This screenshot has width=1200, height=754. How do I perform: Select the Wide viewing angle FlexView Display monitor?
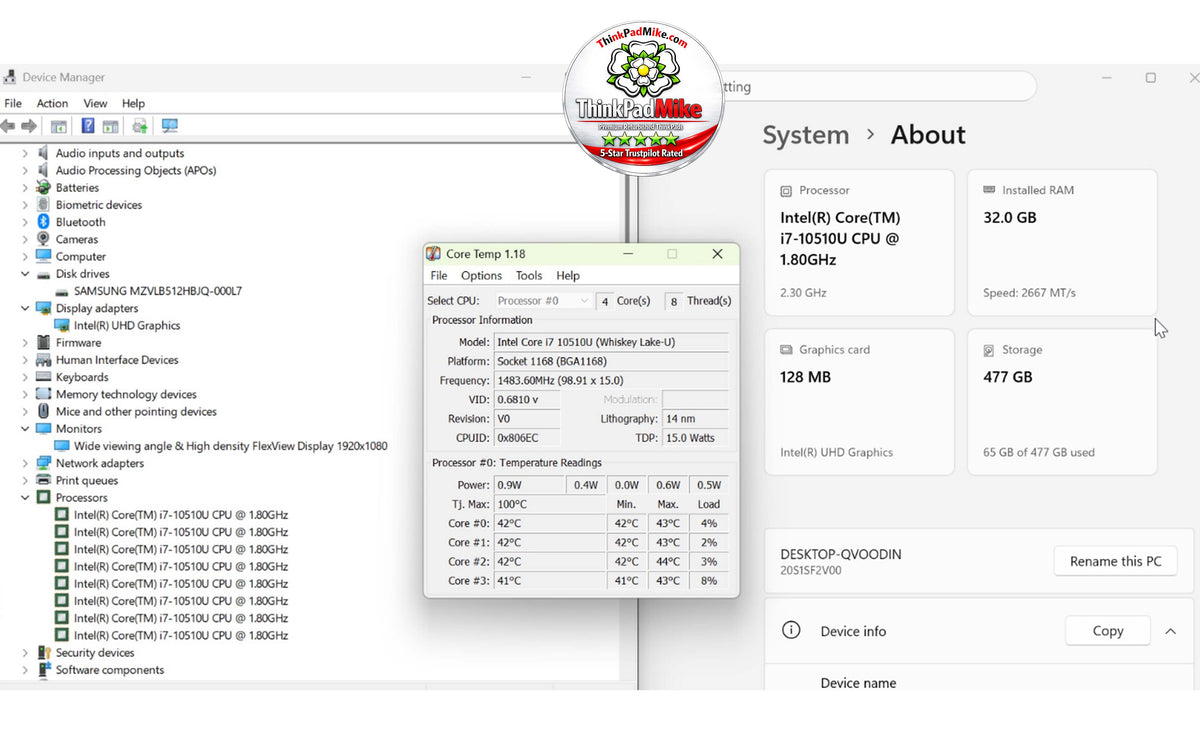[x=231, y=446]
